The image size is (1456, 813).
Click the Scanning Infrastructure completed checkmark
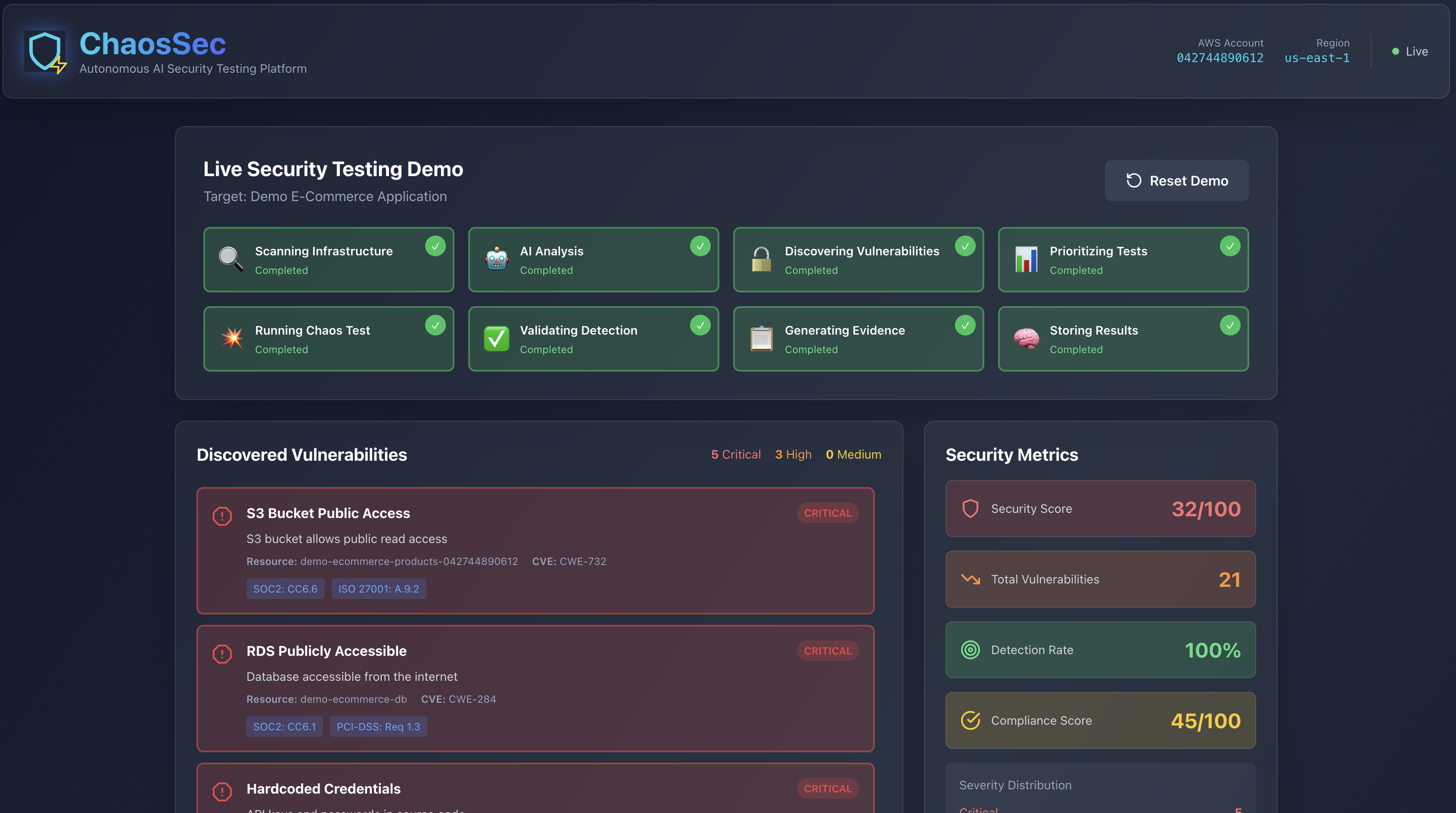tap(435, 246)
